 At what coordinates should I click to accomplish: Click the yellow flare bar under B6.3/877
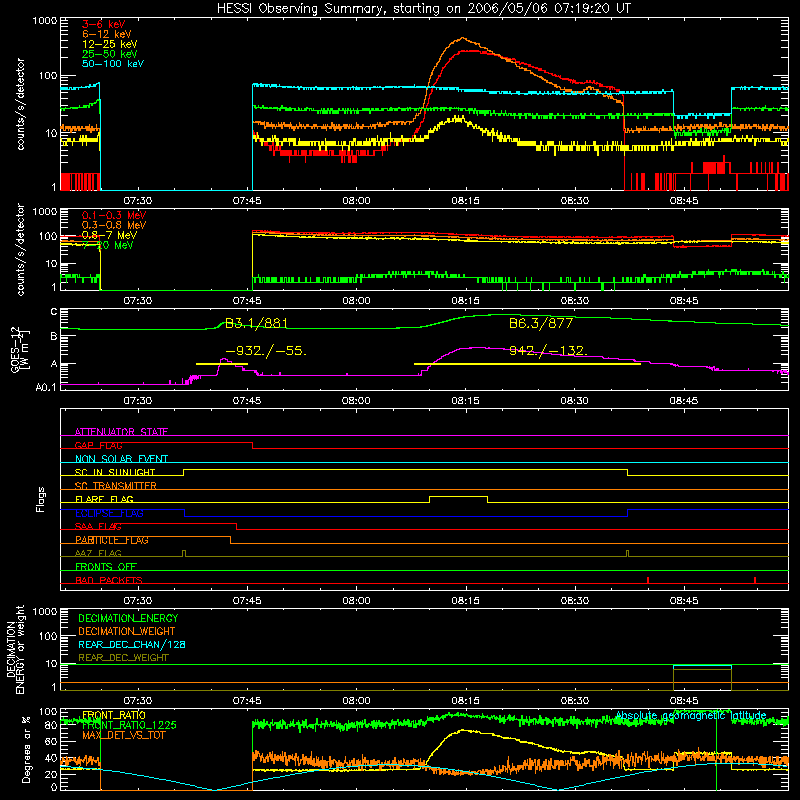click(x=527, y=364)
